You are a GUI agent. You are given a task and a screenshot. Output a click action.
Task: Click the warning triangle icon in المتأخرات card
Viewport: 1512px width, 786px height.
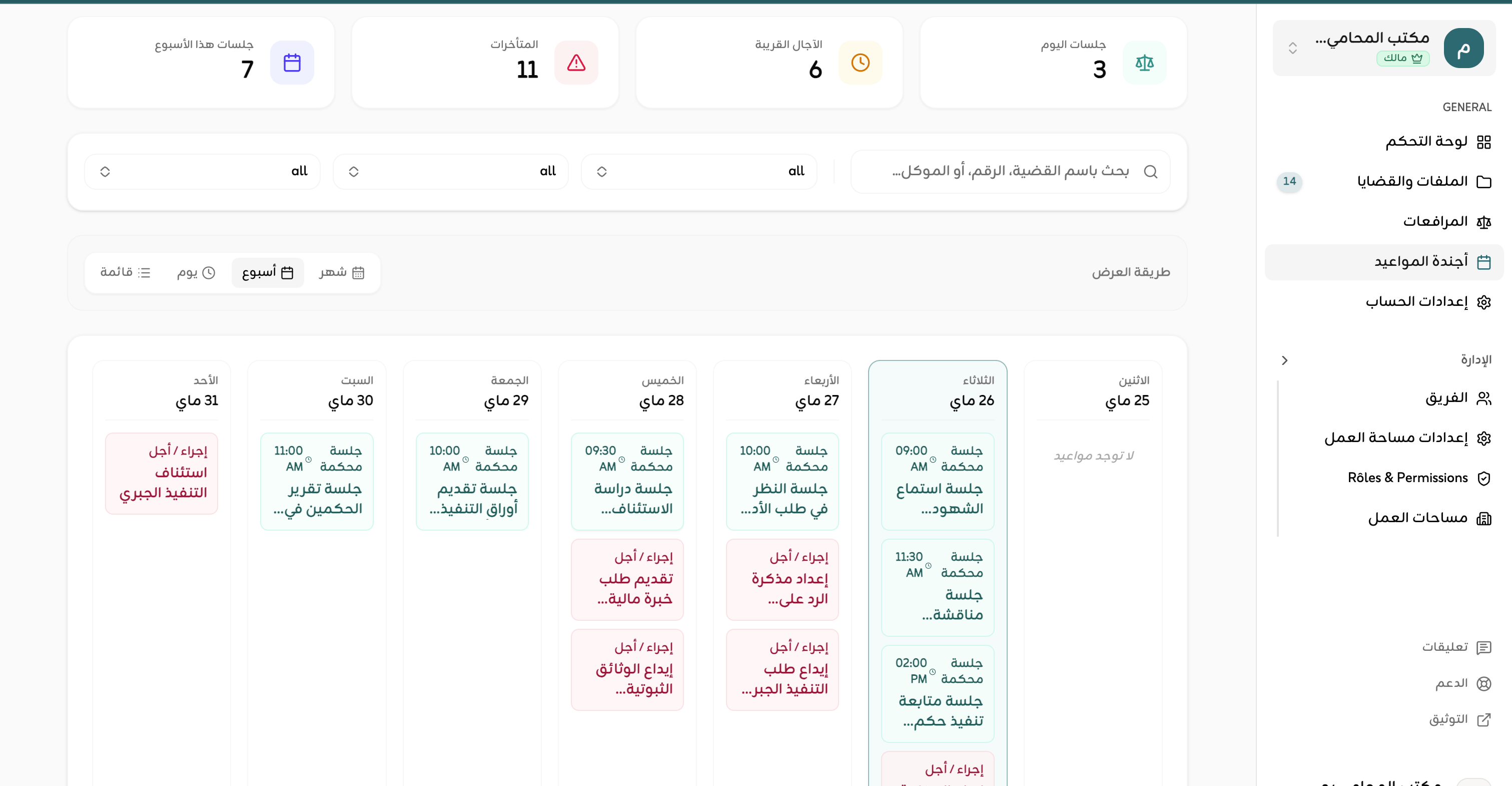tap(576, 63)
